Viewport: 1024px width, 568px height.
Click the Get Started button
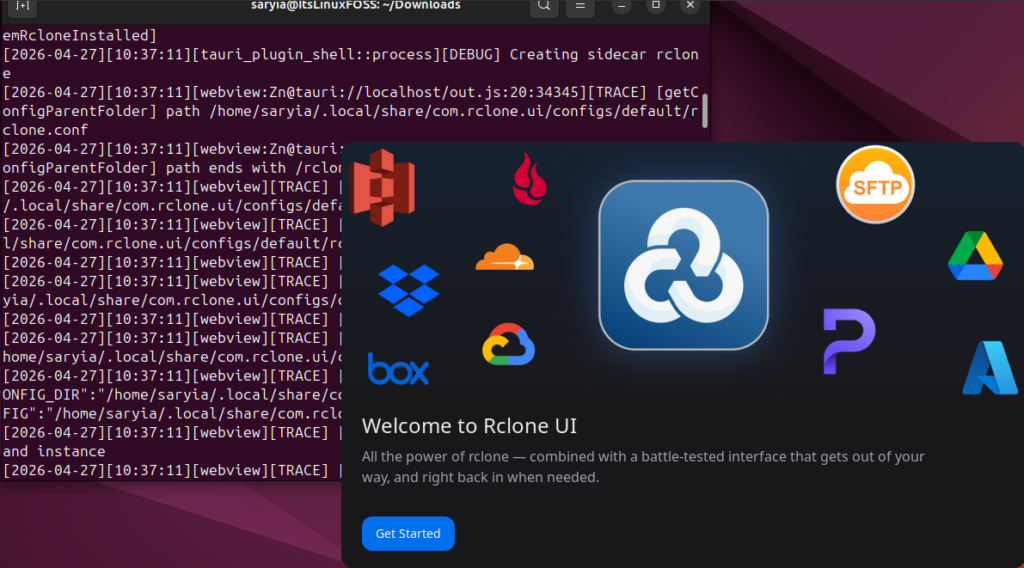(x=408, y=533)
